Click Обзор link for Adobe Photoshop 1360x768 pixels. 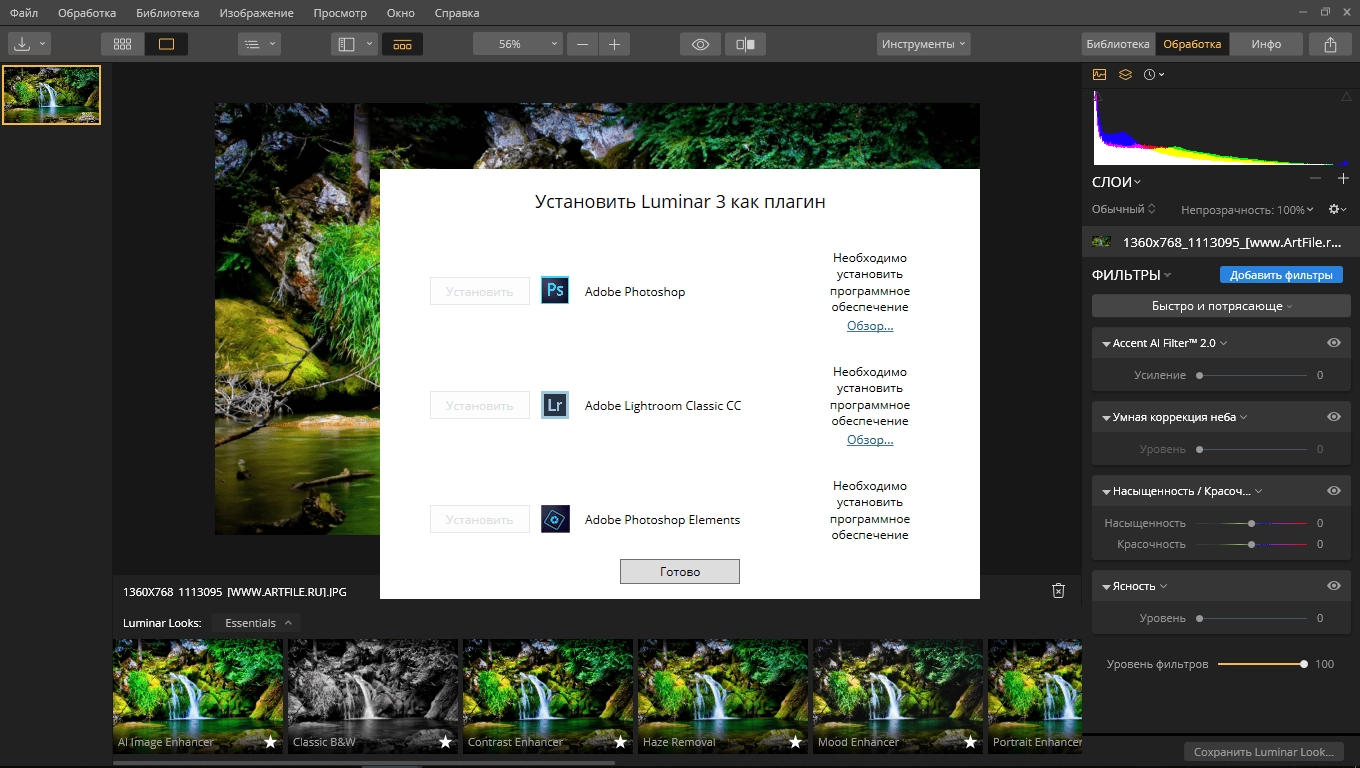tap(870, 325)
